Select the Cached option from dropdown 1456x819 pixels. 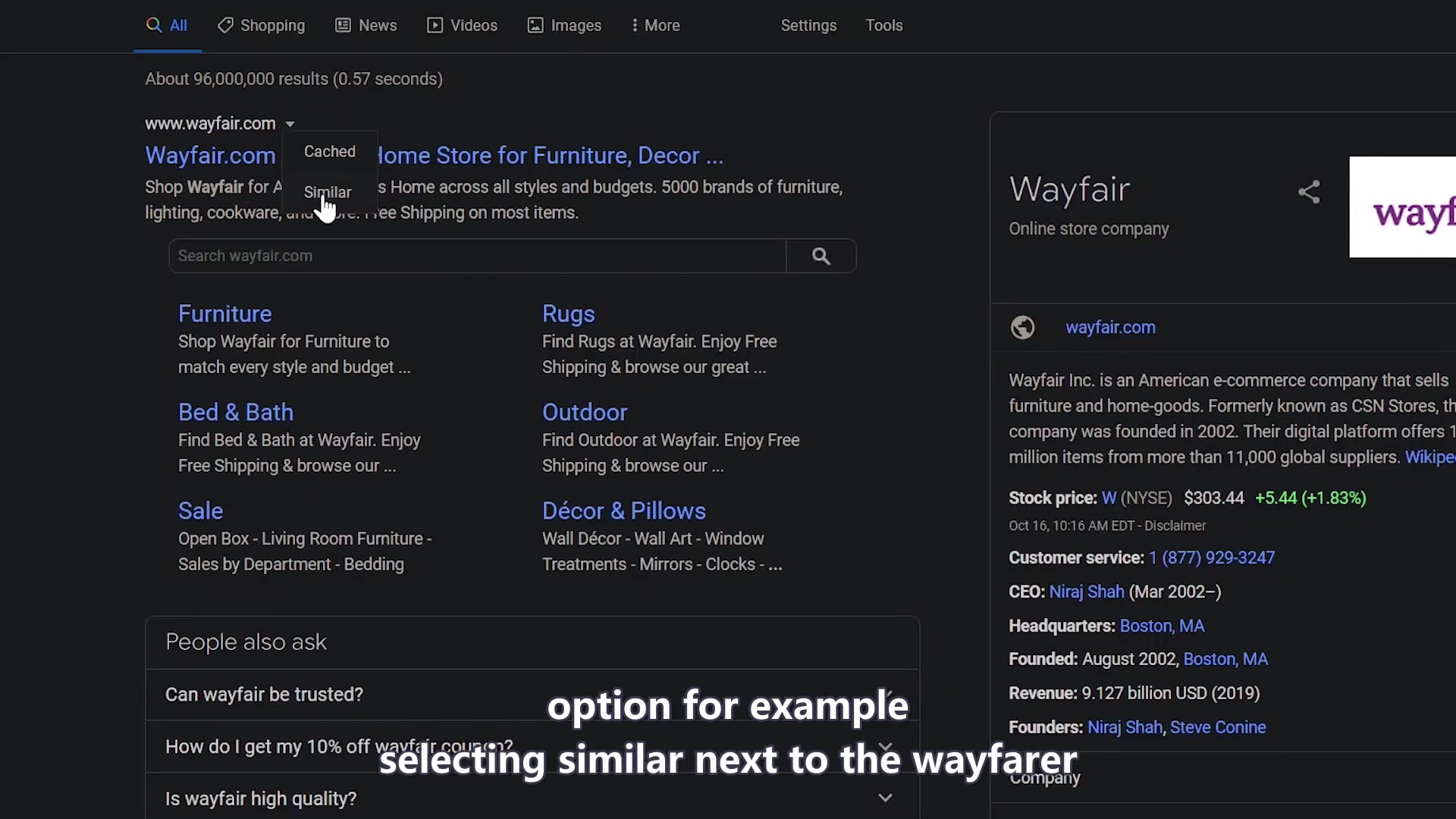click(x=329, y=151)
